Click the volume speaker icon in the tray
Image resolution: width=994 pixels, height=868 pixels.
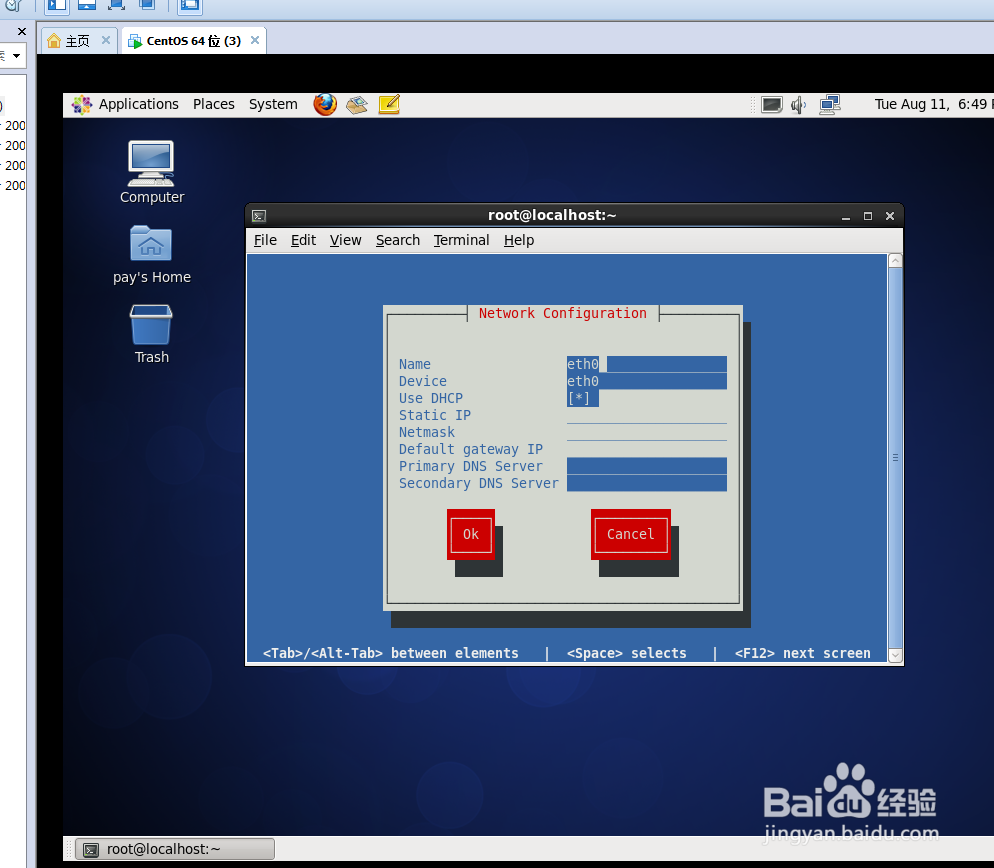pos(799,104)
